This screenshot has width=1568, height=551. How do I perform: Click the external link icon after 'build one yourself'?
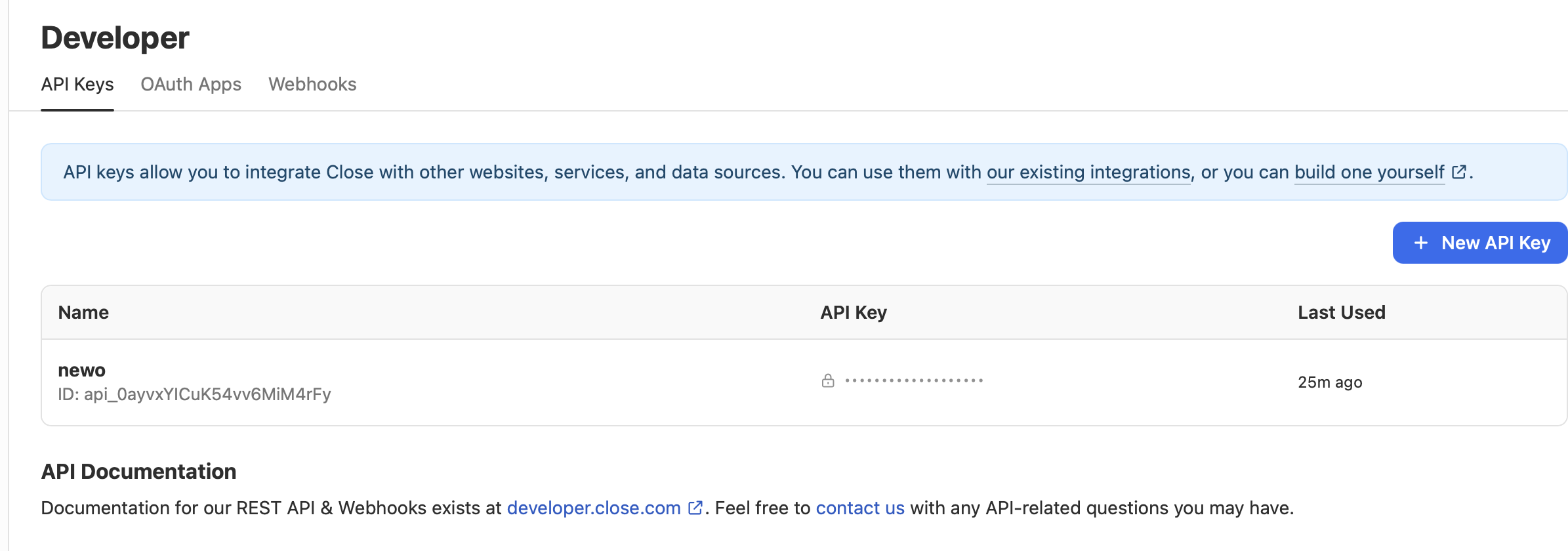tap(1458, 172)
